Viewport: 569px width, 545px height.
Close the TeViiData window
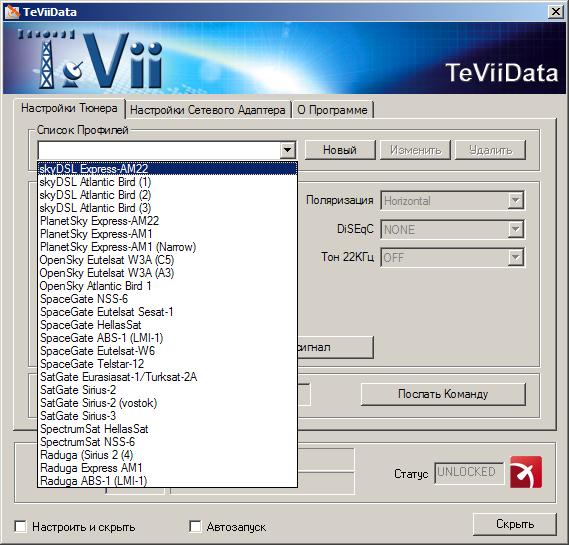[x=556, y=12]
